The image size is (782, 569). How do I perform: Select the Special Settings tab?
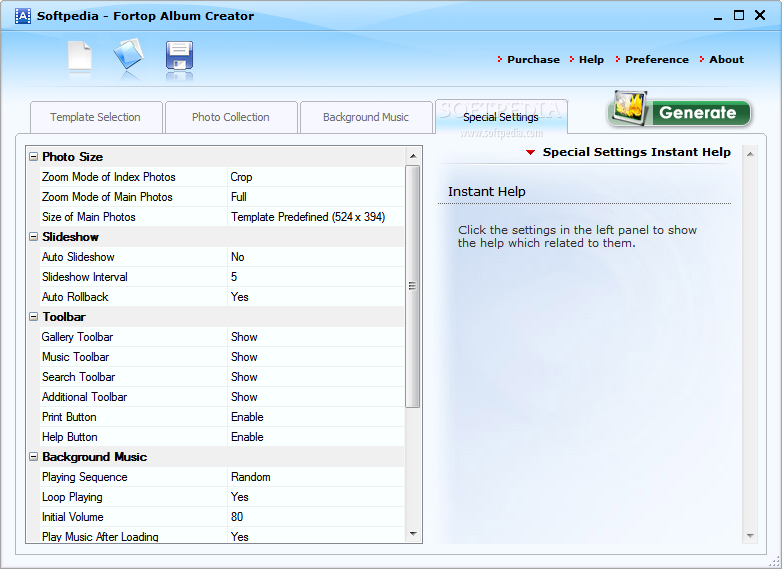(x=501, y=117)
